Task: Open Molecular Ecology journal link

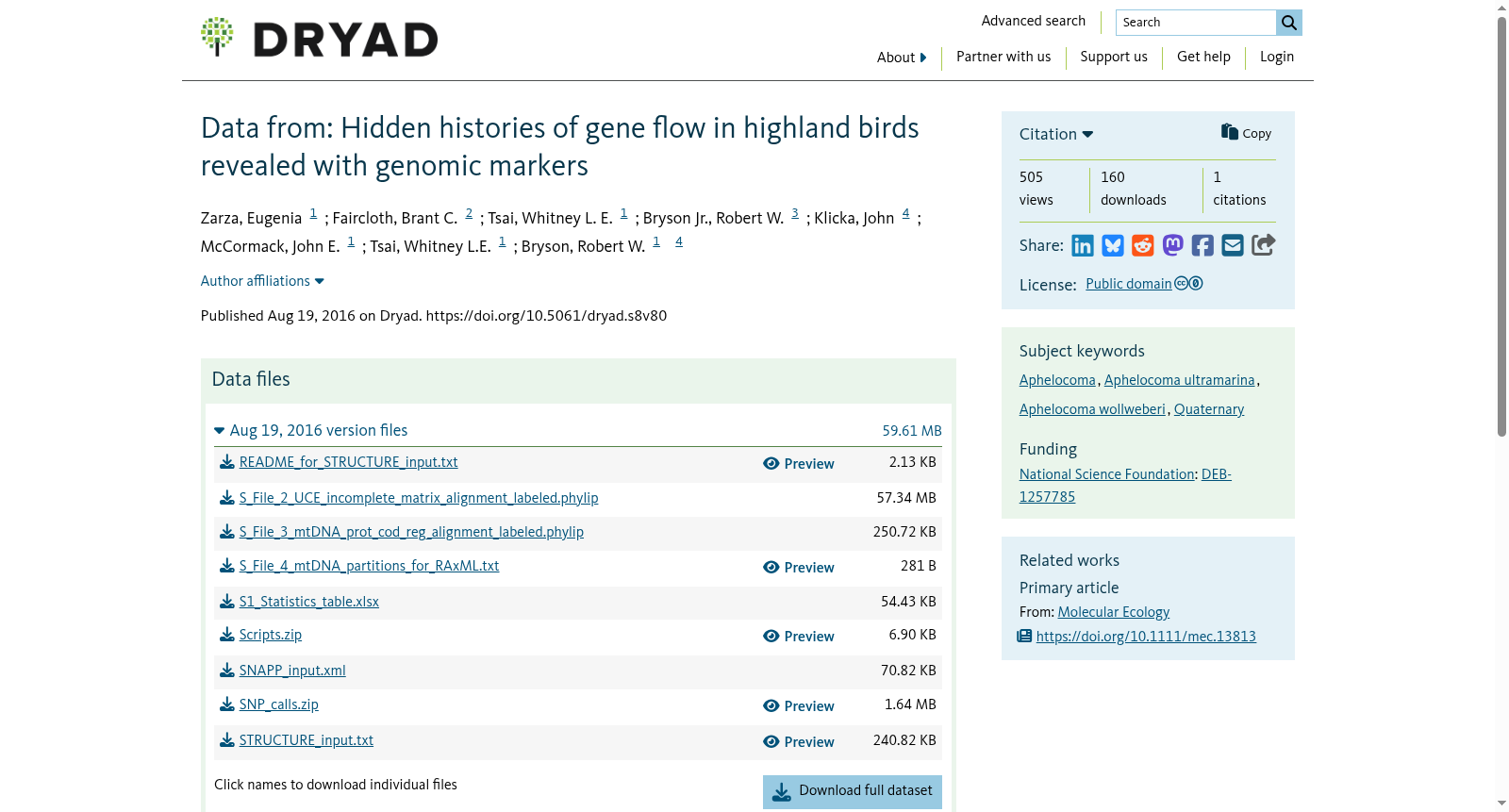Action: pyautogui.click(x=1114, y=612)
